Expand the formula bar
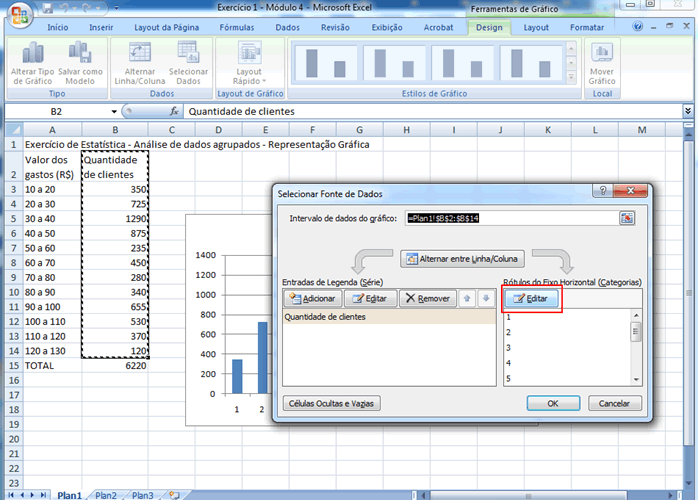 coord(688,112)
